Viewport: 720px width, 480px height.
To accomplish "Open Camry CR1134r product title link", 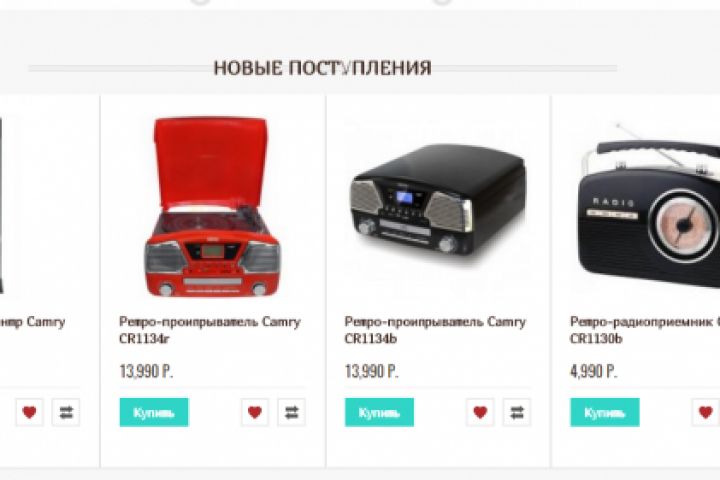I will pos(210,330).
